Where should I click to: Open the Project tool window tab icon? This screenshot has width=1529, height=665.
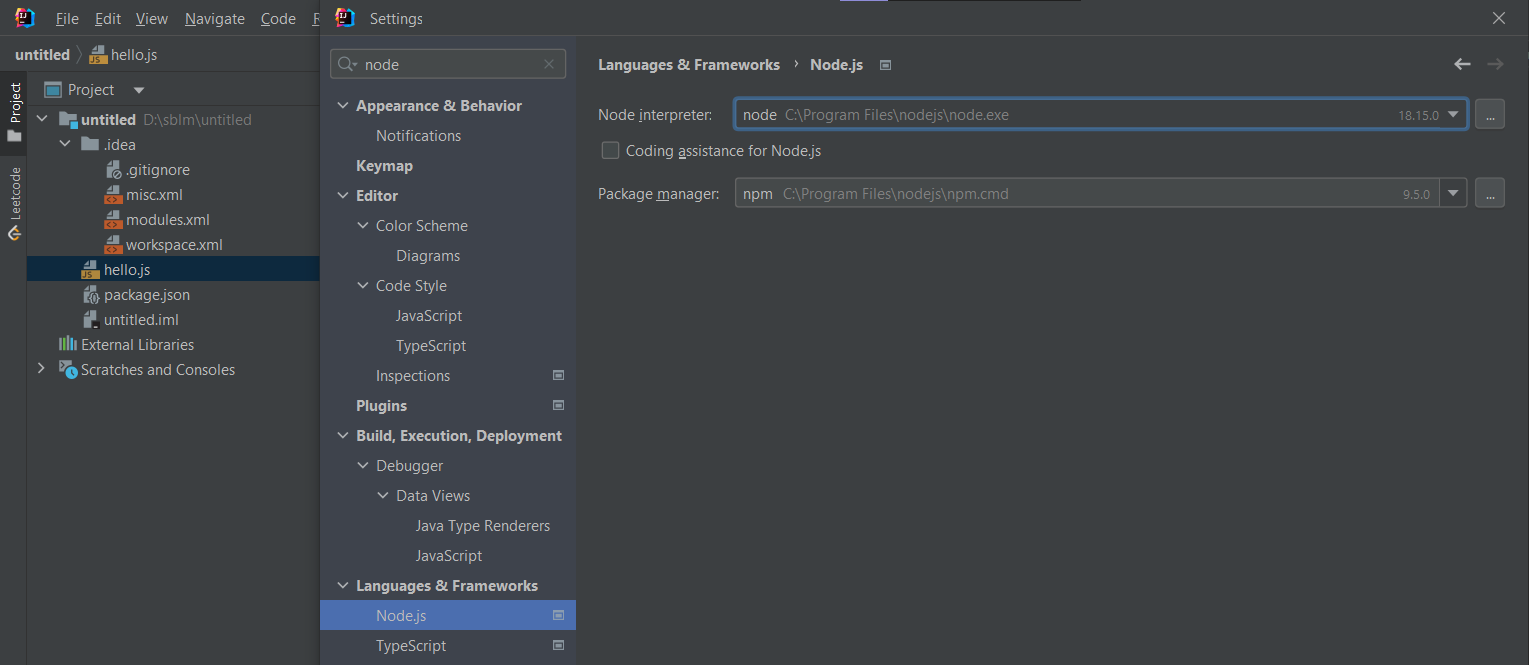coord(14,136)
